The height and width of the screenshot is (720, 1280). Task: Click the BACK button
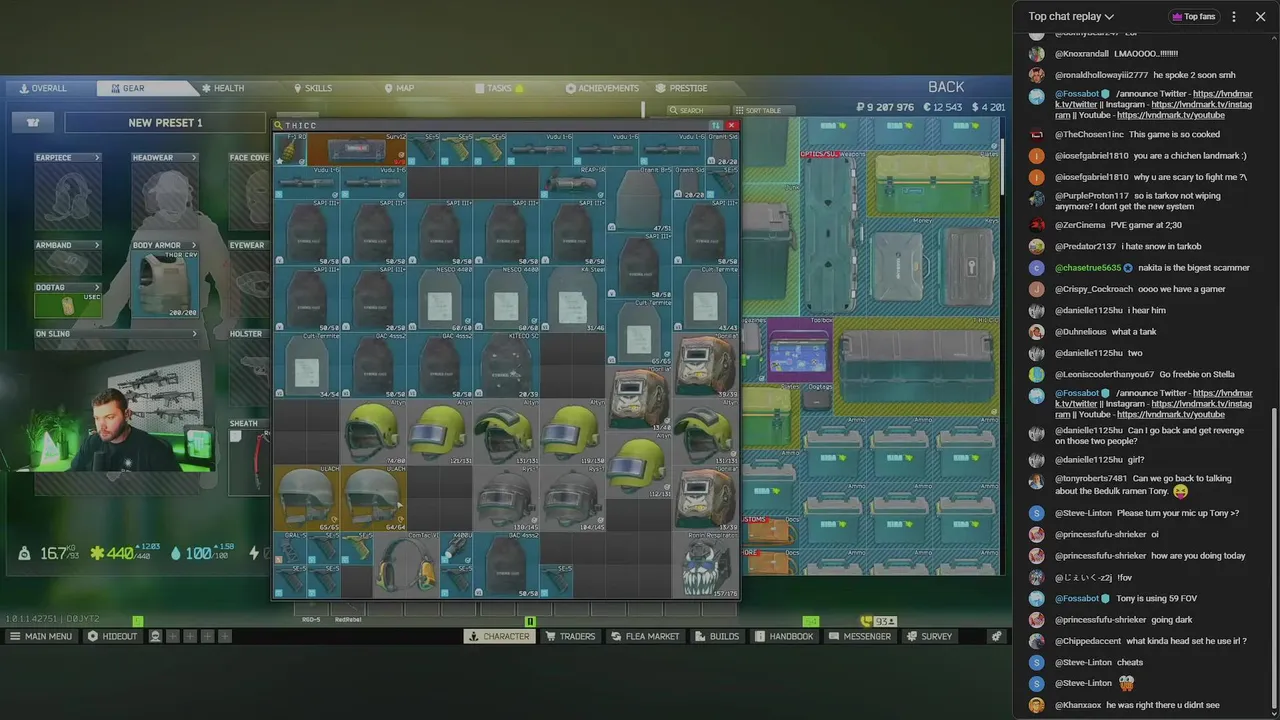click(946, 87)
